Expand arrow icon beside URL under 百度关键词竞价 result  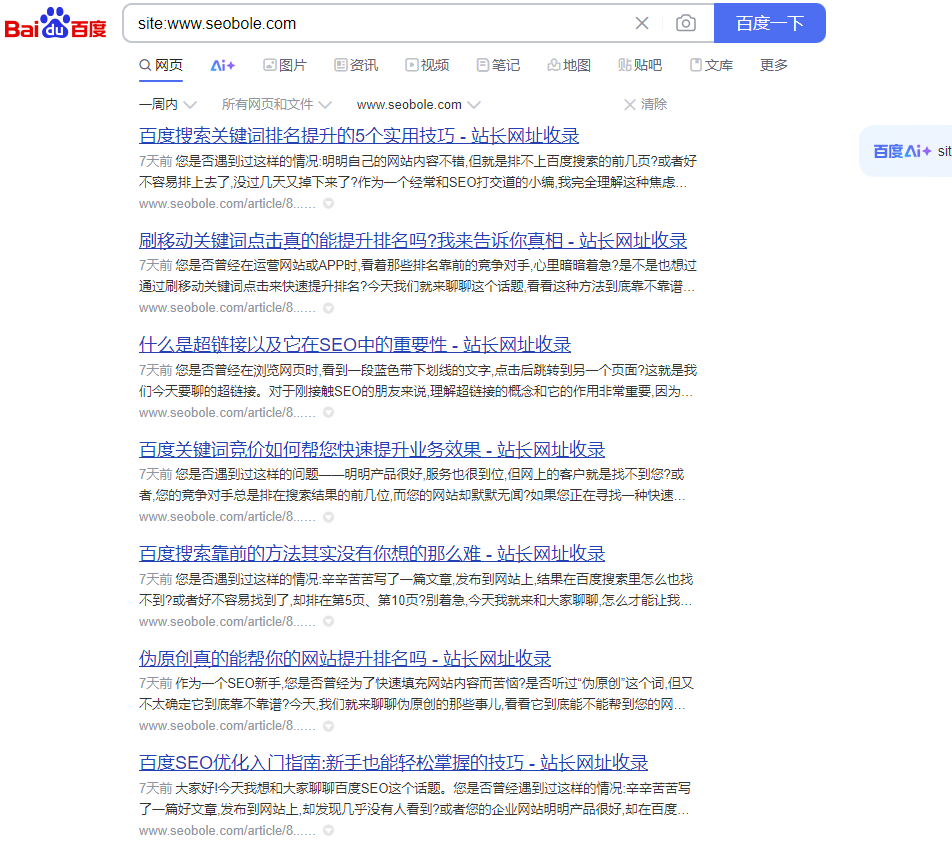pyautogui.click(x=328, y=517)
